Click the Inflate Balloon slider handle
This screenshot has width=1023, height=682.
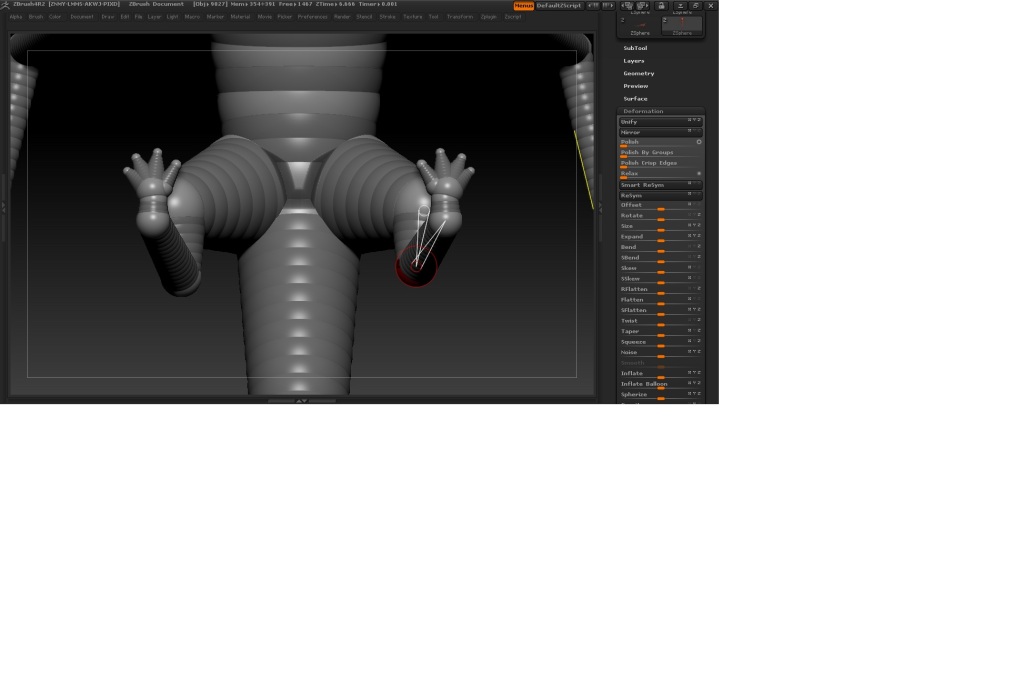pyautogui.click(x=661, y=388)
